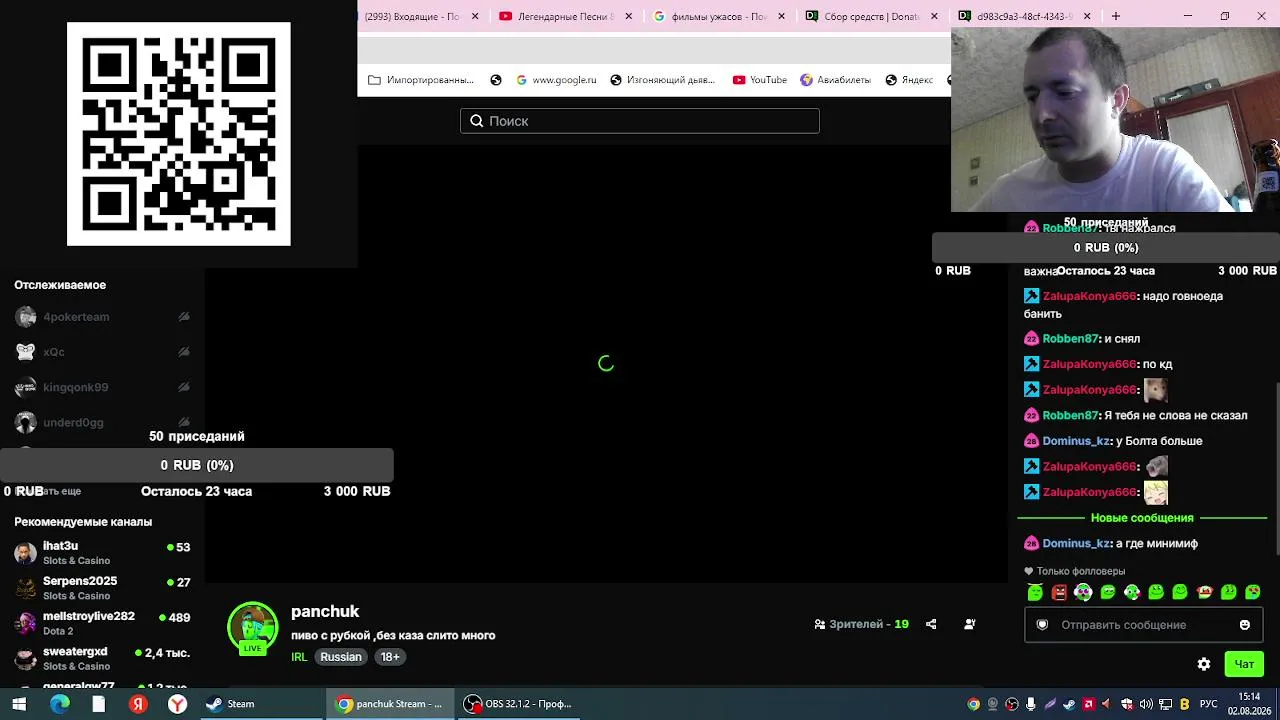
Task: Open the Сбор средств Donate tab
Action: click(872, 16)
